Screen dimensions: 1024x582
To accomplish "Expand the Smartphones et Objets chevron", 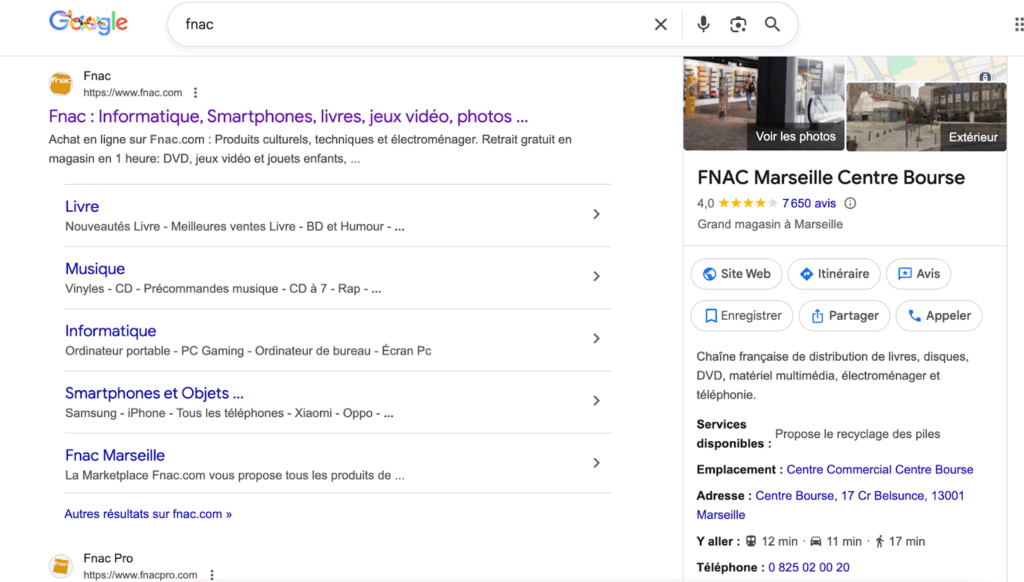I will click(x=596, y=401).
